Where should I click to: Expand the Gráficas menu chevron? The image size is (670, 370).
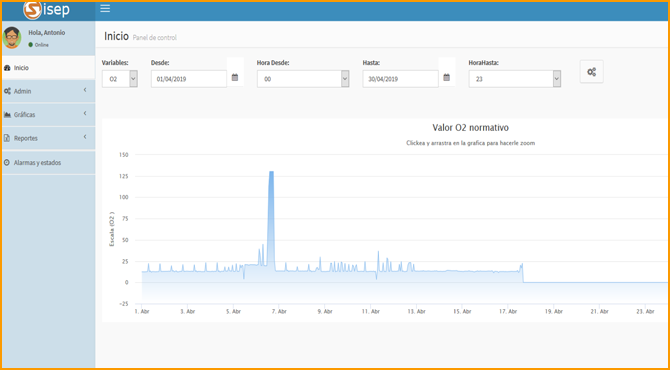[85, 114]
